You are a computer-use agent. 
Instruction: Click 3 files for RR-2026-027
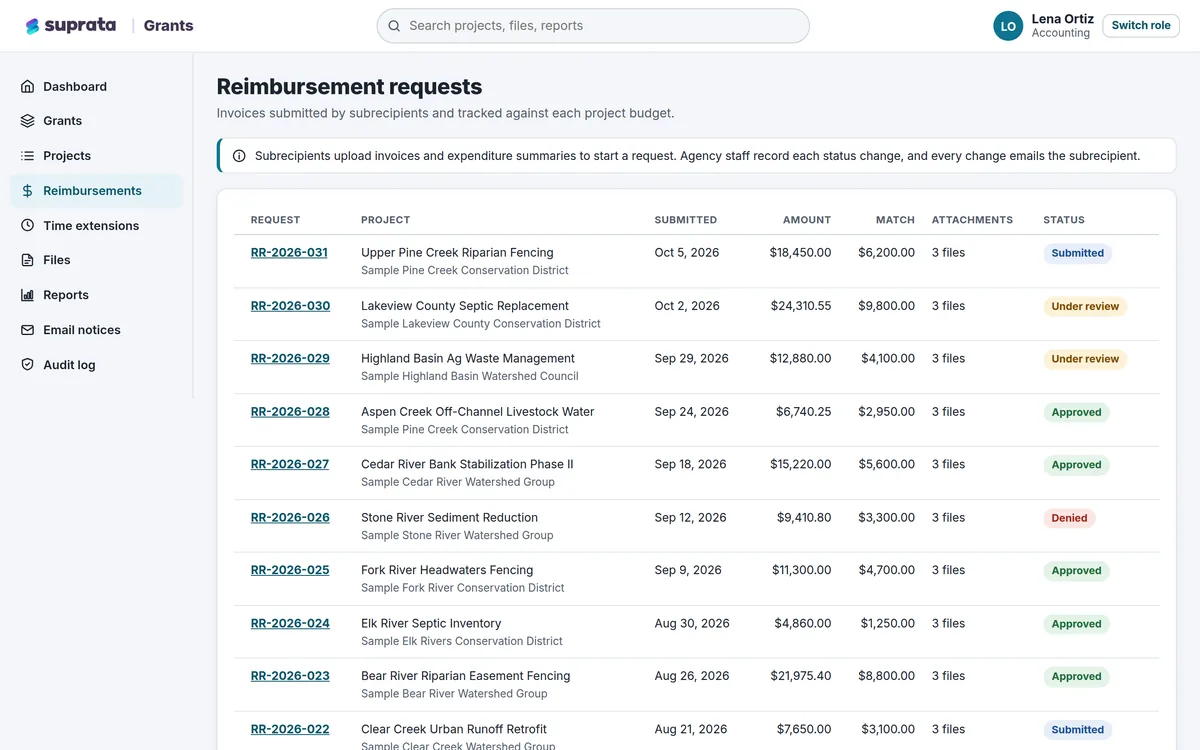tap(948, 464)
